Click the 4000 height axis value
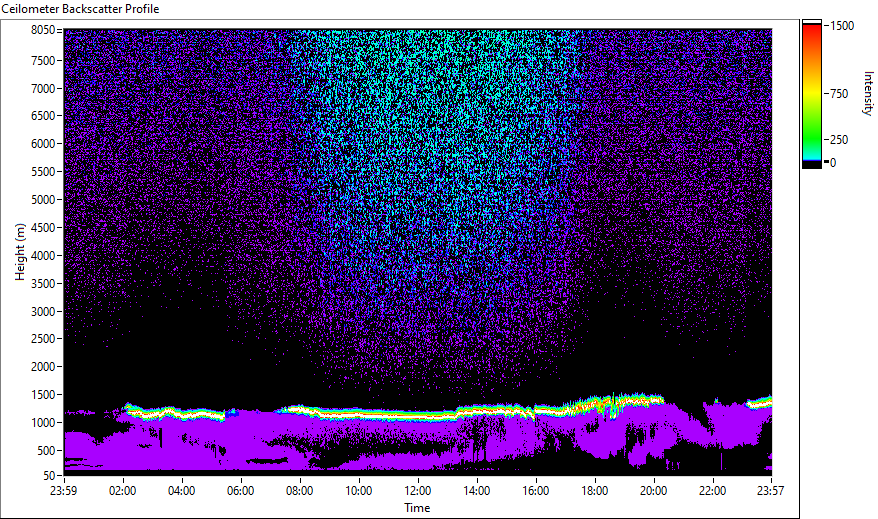 point(43,256)
